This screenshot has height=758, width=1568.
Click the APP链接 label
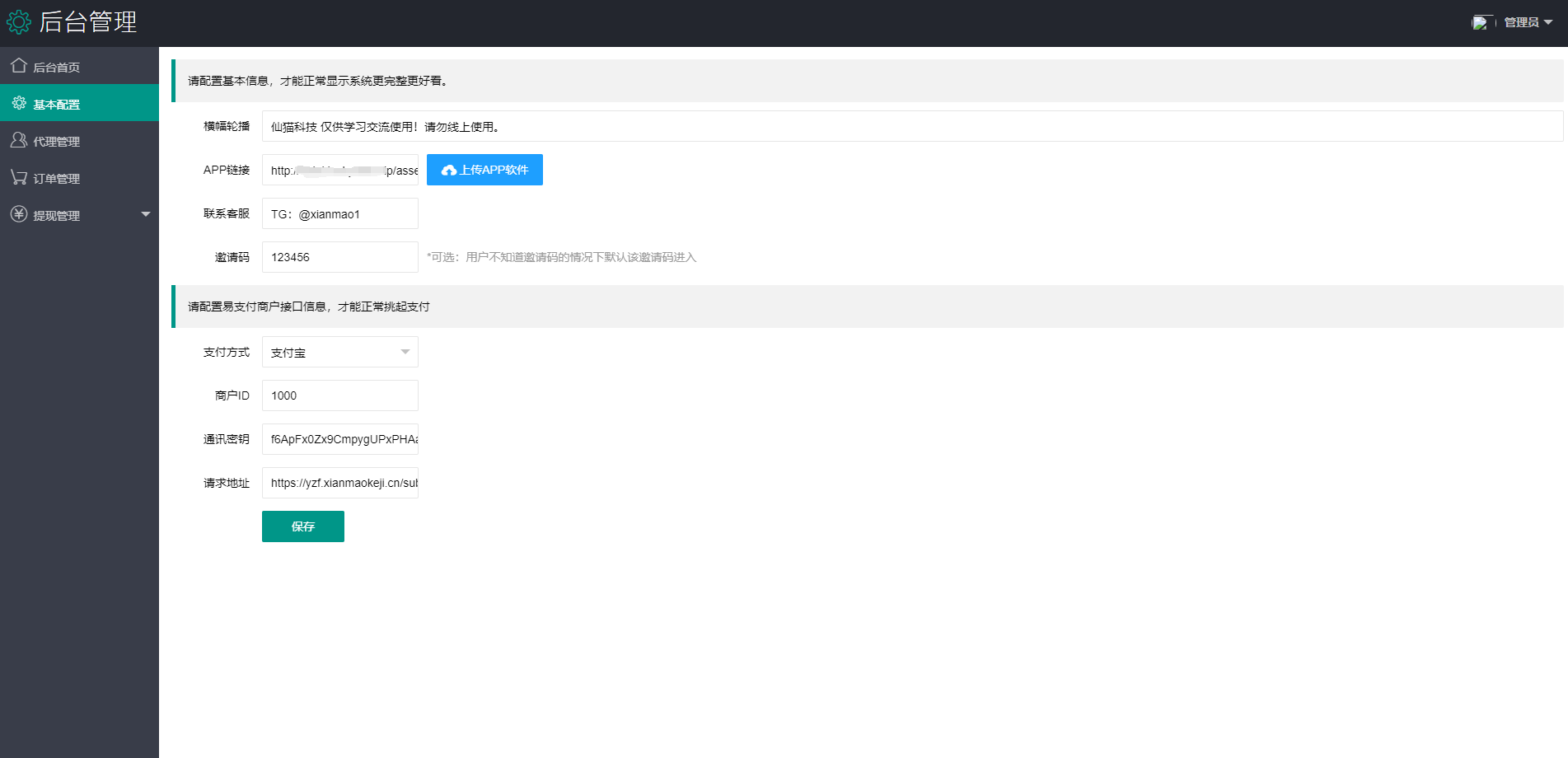click(227, 170)
